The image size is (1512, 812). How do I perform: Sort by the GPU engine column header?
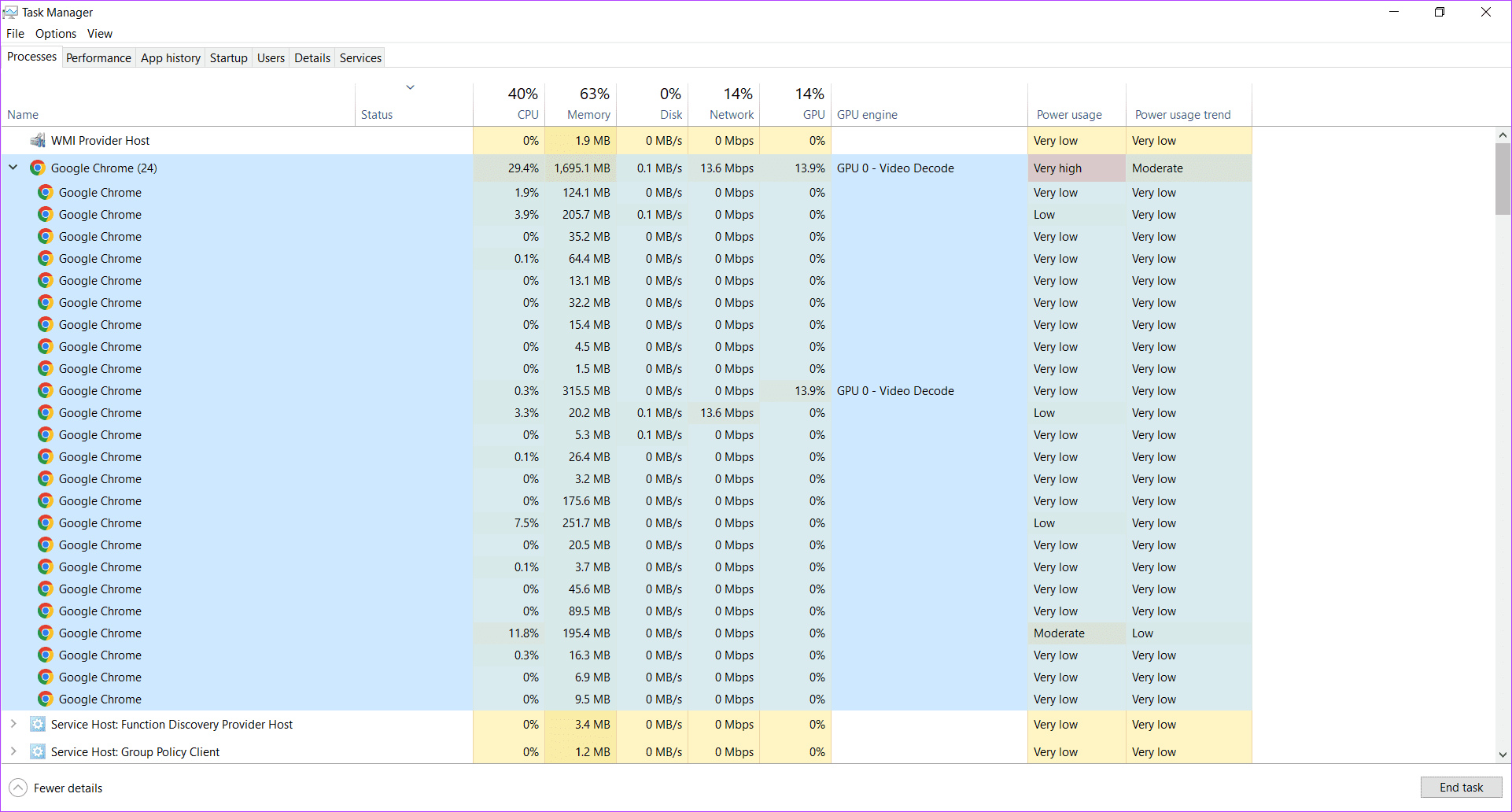[x=929, y=104]
